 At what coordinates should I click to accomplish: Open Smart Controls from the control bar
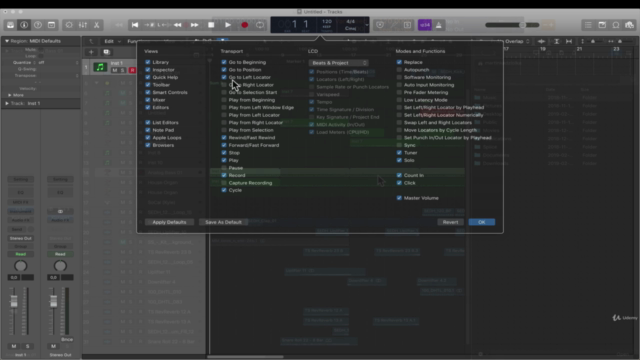[x=69, y=25]
